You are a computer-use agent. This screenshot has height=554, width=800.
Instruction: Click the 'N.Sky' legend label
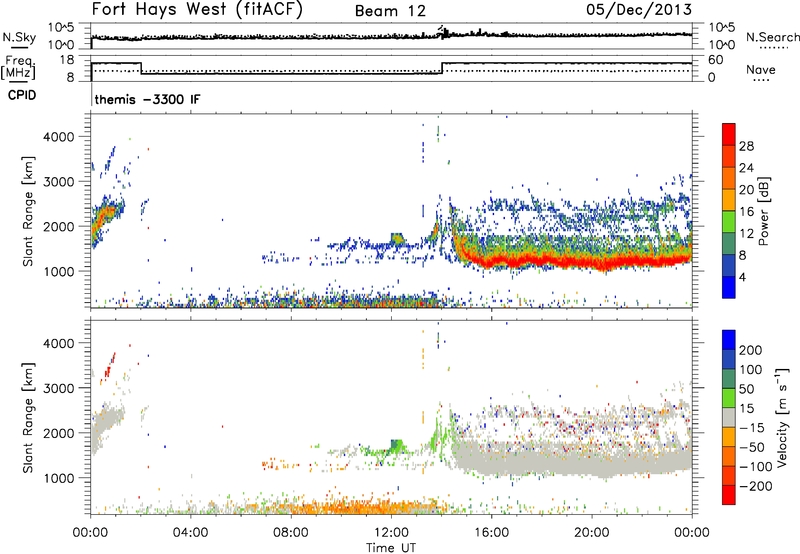pyautogui.click(x=19, y=37)
